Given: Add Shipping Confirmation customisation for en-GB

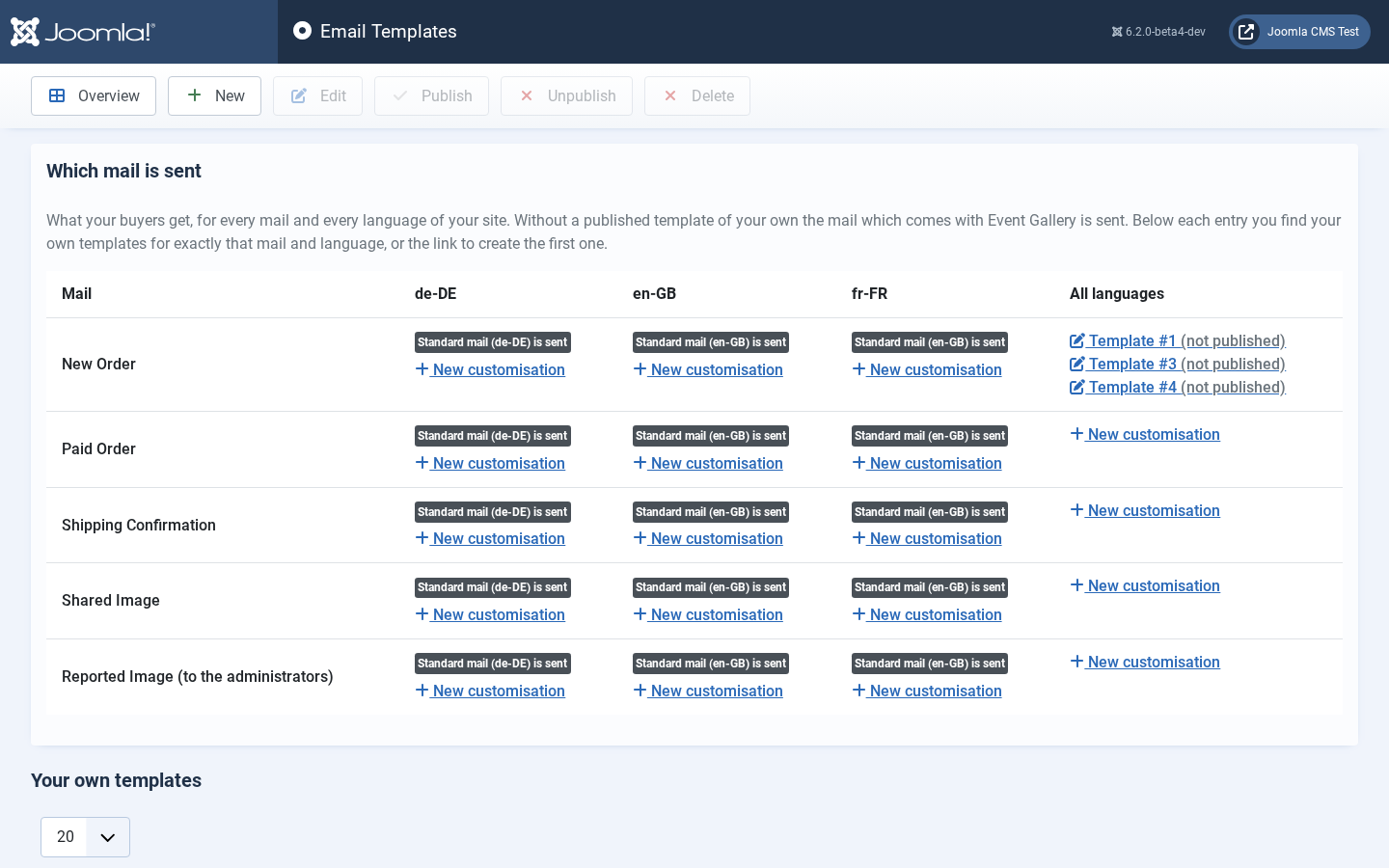Looking at the screenshot, I should (708, 538).
